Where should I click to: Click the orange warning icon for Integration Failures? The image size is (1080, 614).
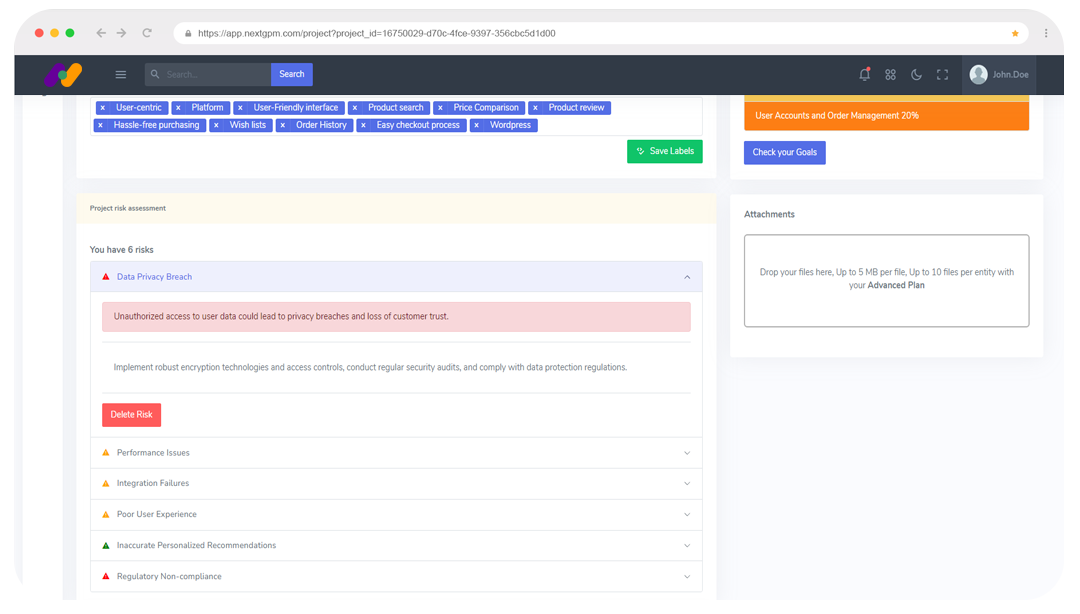(106, 484)
